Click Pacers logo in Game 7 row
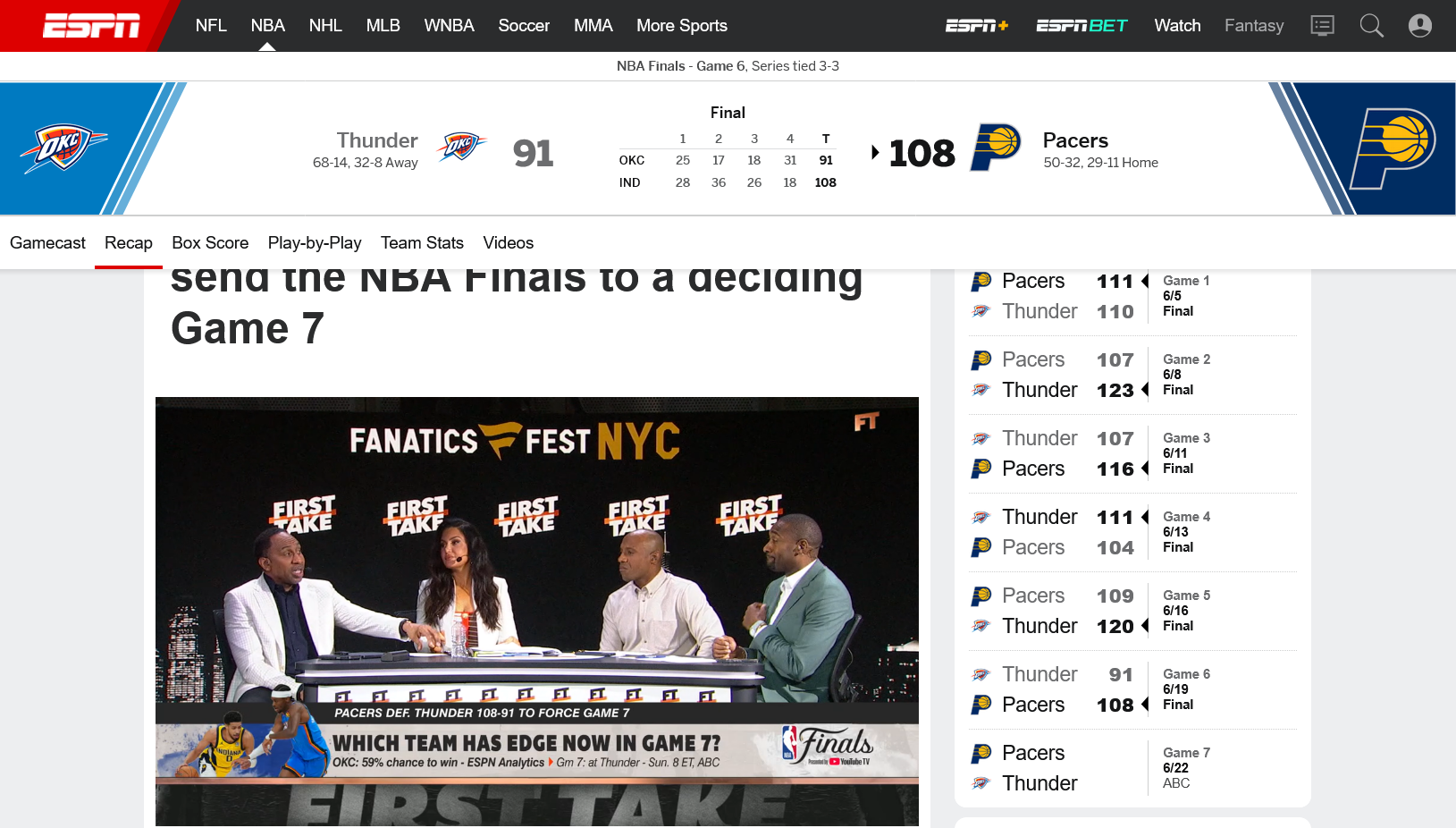 [981, 753]
